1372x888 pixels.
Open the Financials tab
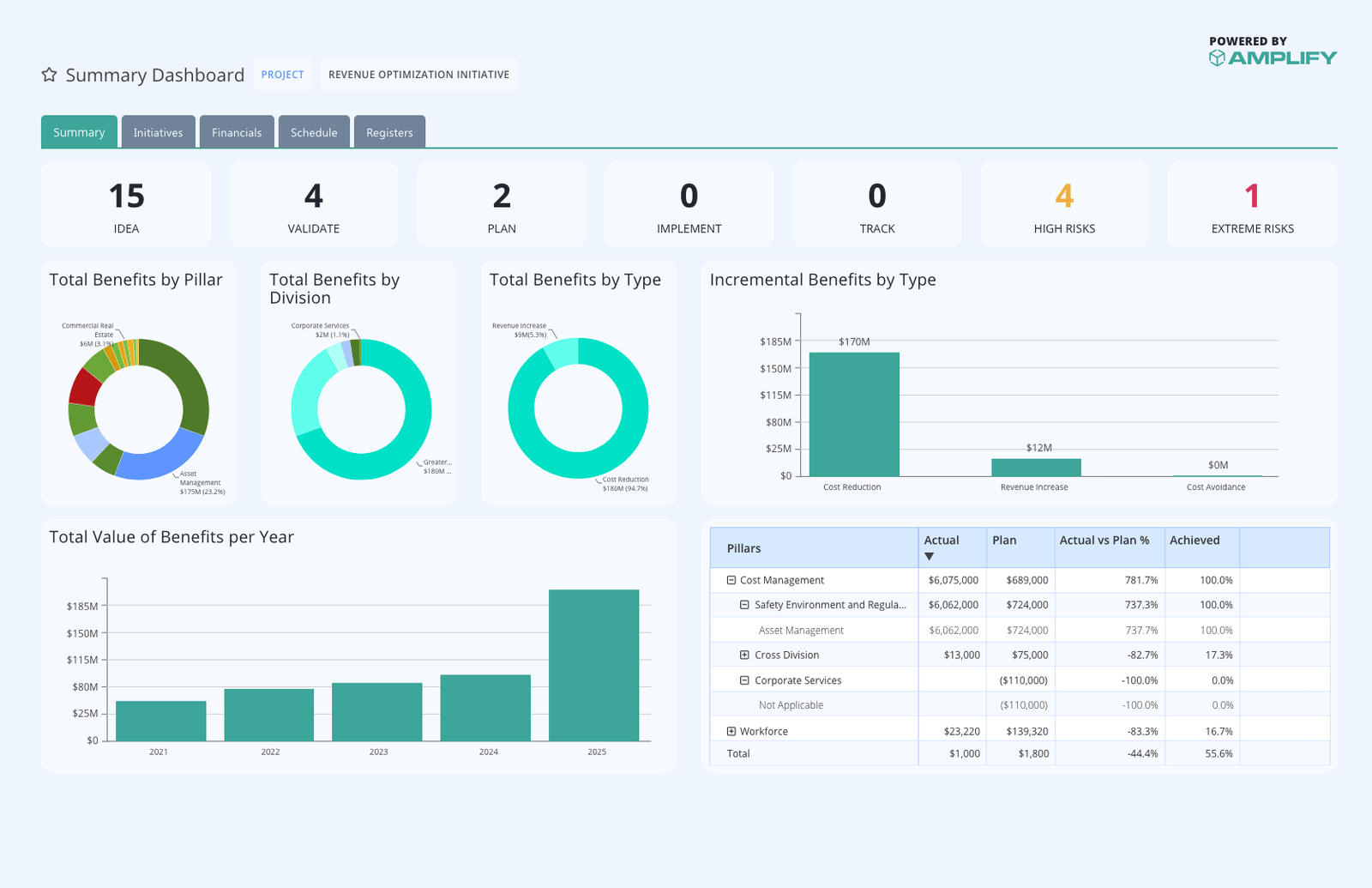[237, 132]
